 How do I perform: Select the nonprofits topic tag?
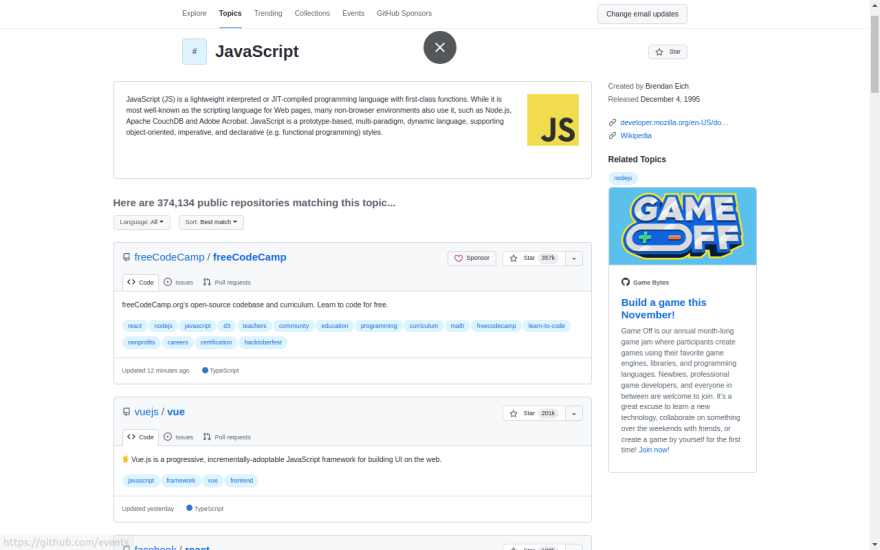(x=141, y=342)
